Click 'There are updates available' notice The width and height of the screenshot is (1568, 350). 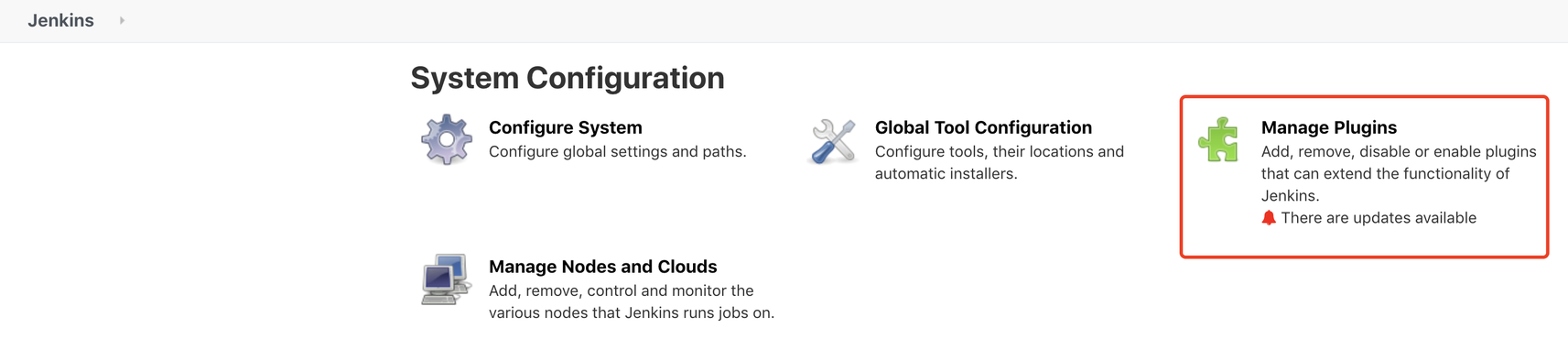tap(1379, 217)
